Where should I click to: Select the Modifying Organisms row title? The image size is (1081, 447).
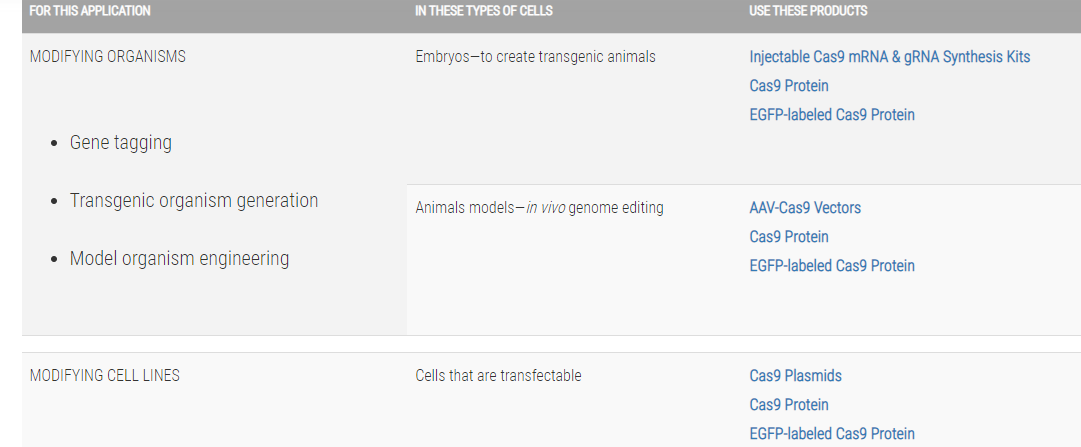click(x=108, y=57)
